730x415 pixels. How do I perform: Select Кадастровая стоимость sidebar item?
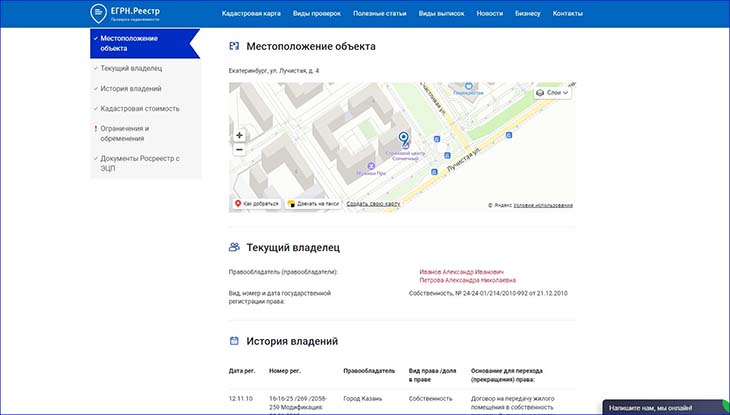coord(140,109)
